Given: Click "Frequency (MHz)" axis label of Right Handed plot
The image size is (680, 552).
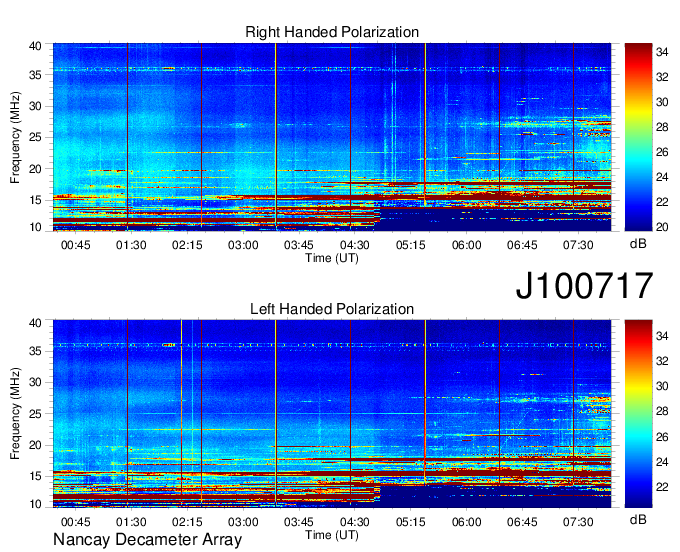Looking at the screenshot, I should point(15,137).
